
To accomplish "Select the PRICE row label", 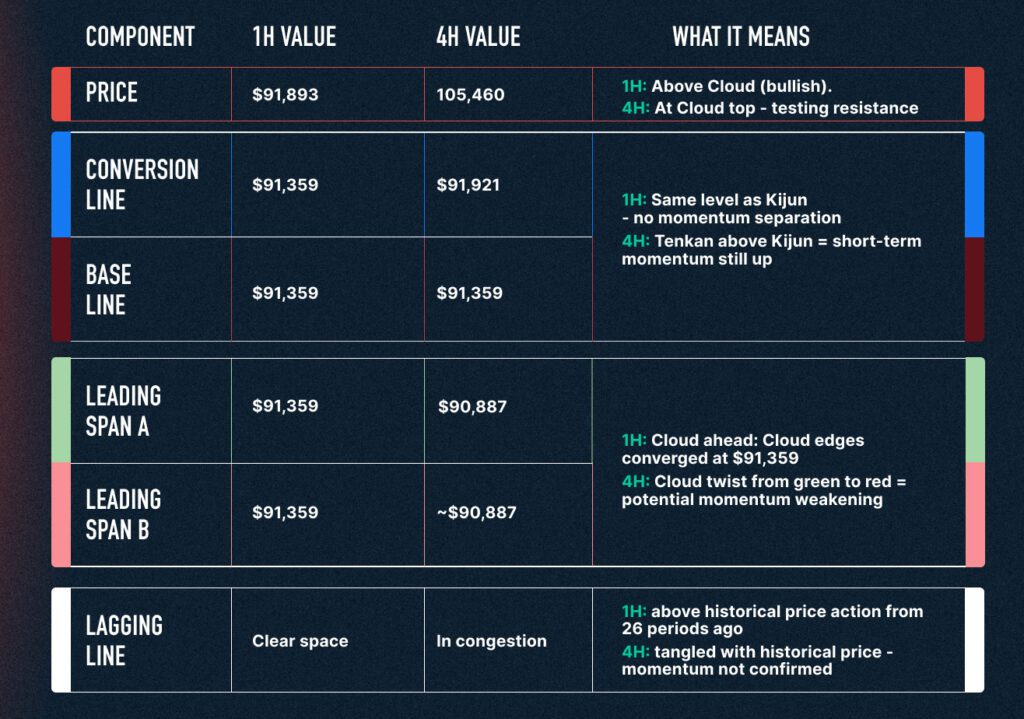I will pos(112,93).
